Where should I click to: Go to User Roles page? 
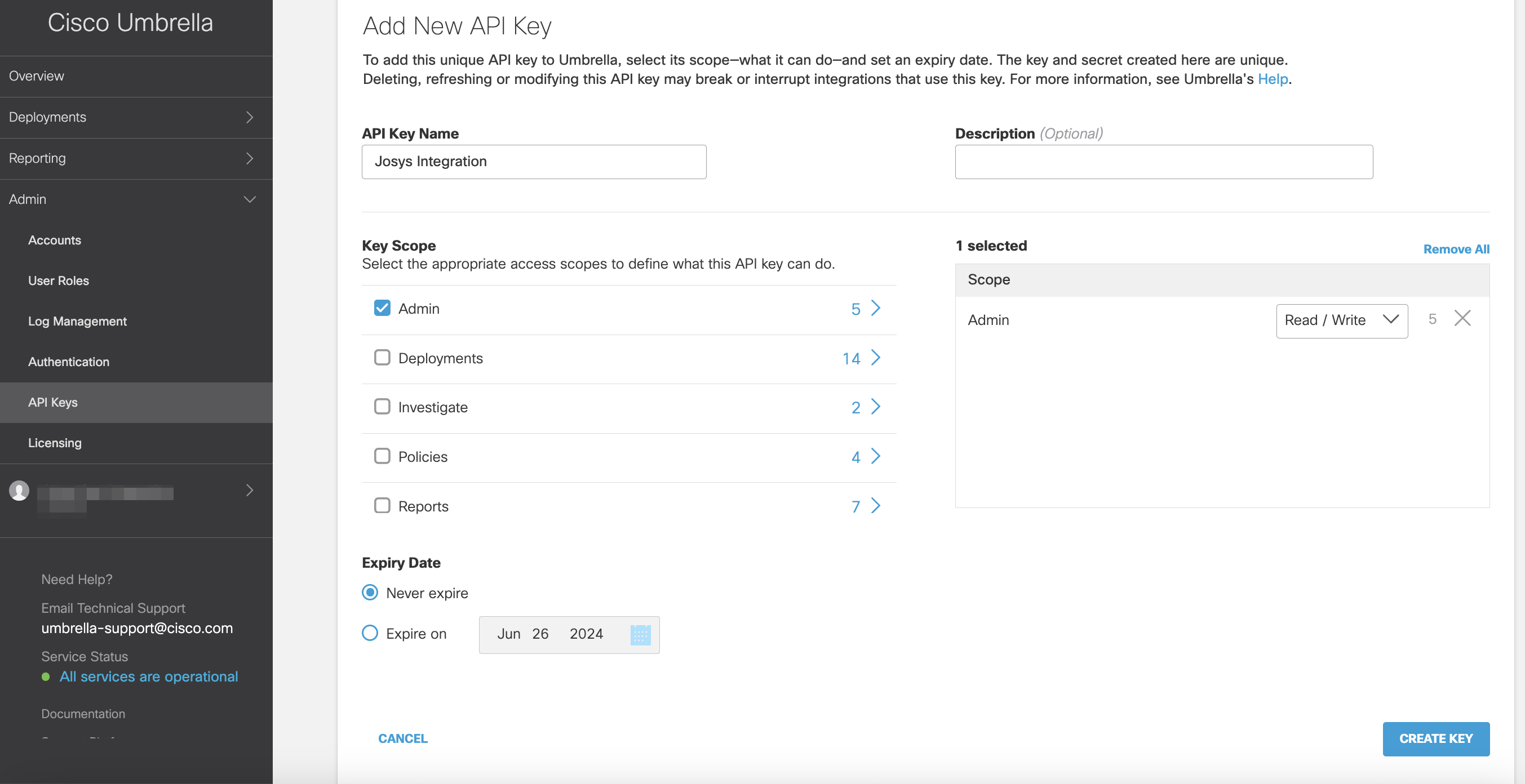point(58,280)
